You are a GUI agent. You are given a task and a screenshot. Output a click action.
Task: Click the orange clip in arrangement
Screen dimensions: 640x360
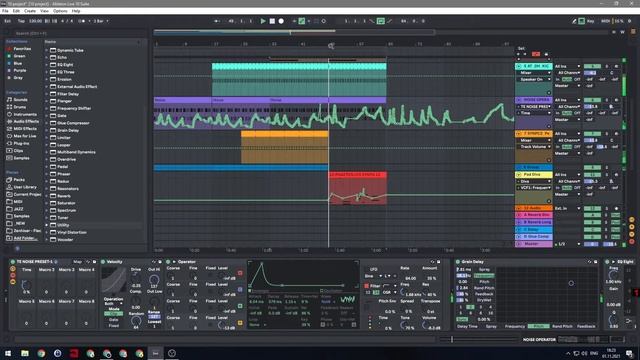coord(284,147)
